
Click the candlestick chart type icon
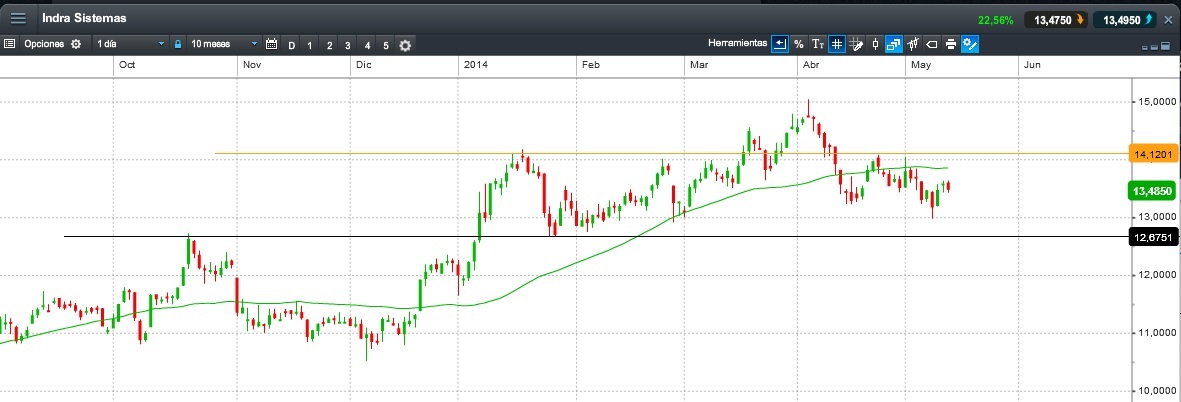coord(874,45)
